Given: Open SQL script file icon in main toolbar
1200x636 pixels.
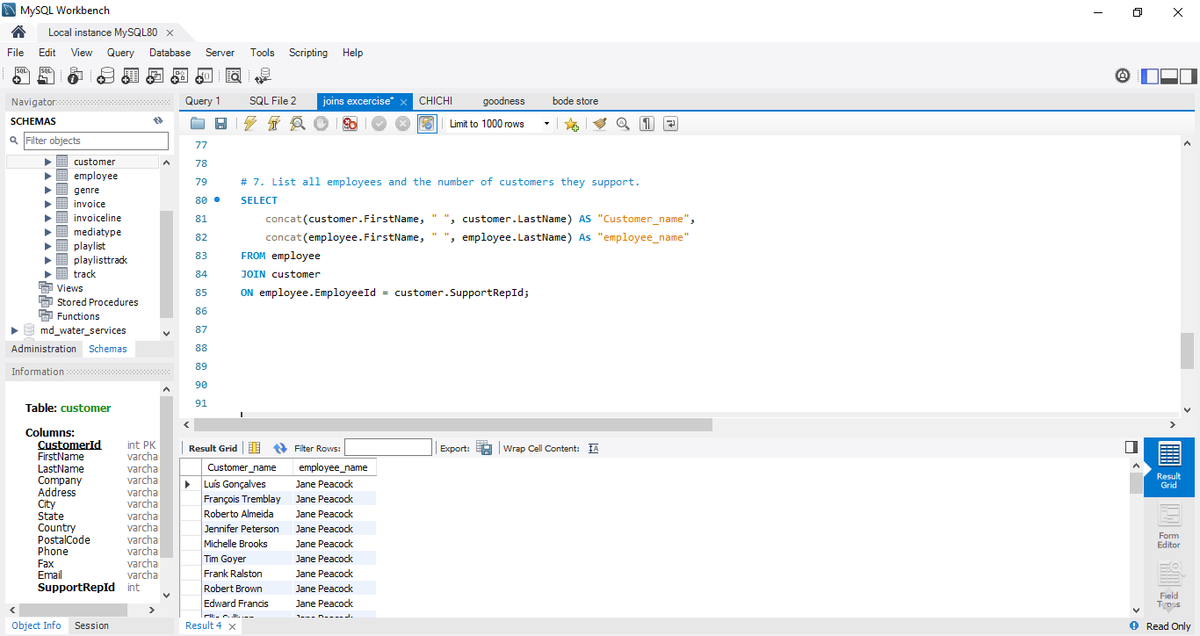Looking at the screenshot, I should point(46,74).
